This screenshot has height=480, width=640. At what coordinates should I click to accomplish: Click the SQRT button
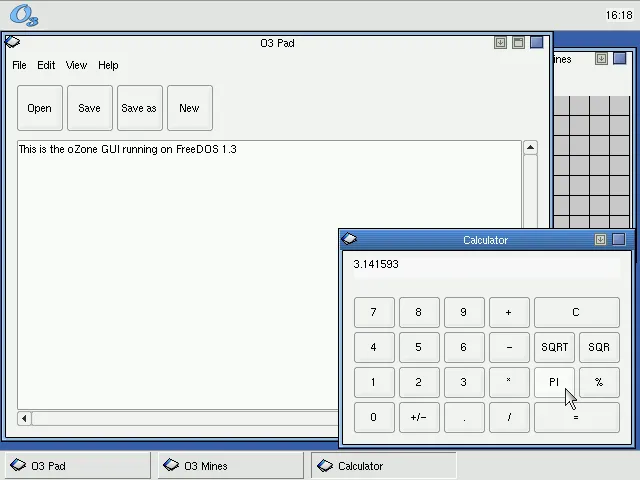pyautogui.click(x=554, y=347)
